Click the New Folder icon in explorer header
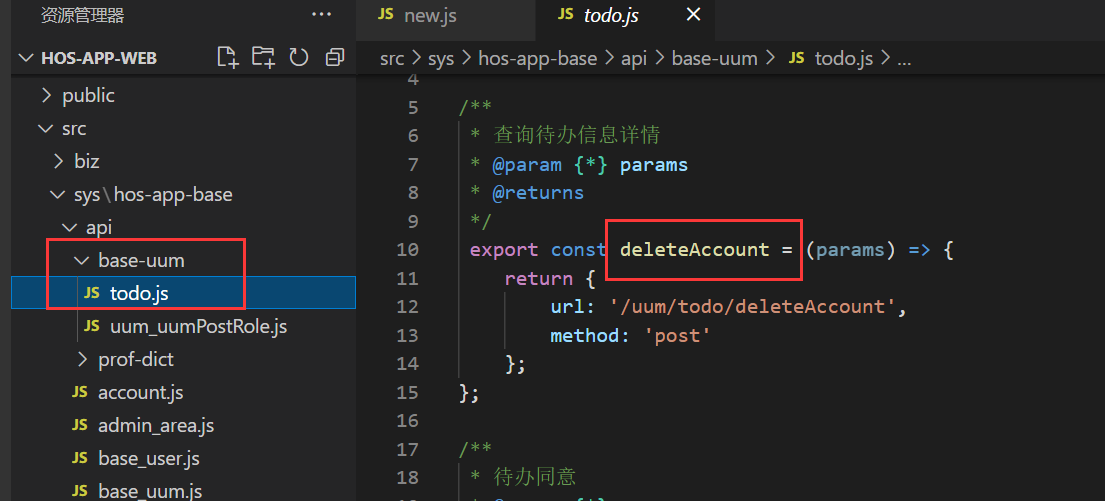This screenshot has width=1105, height=501. pos(263,57)
